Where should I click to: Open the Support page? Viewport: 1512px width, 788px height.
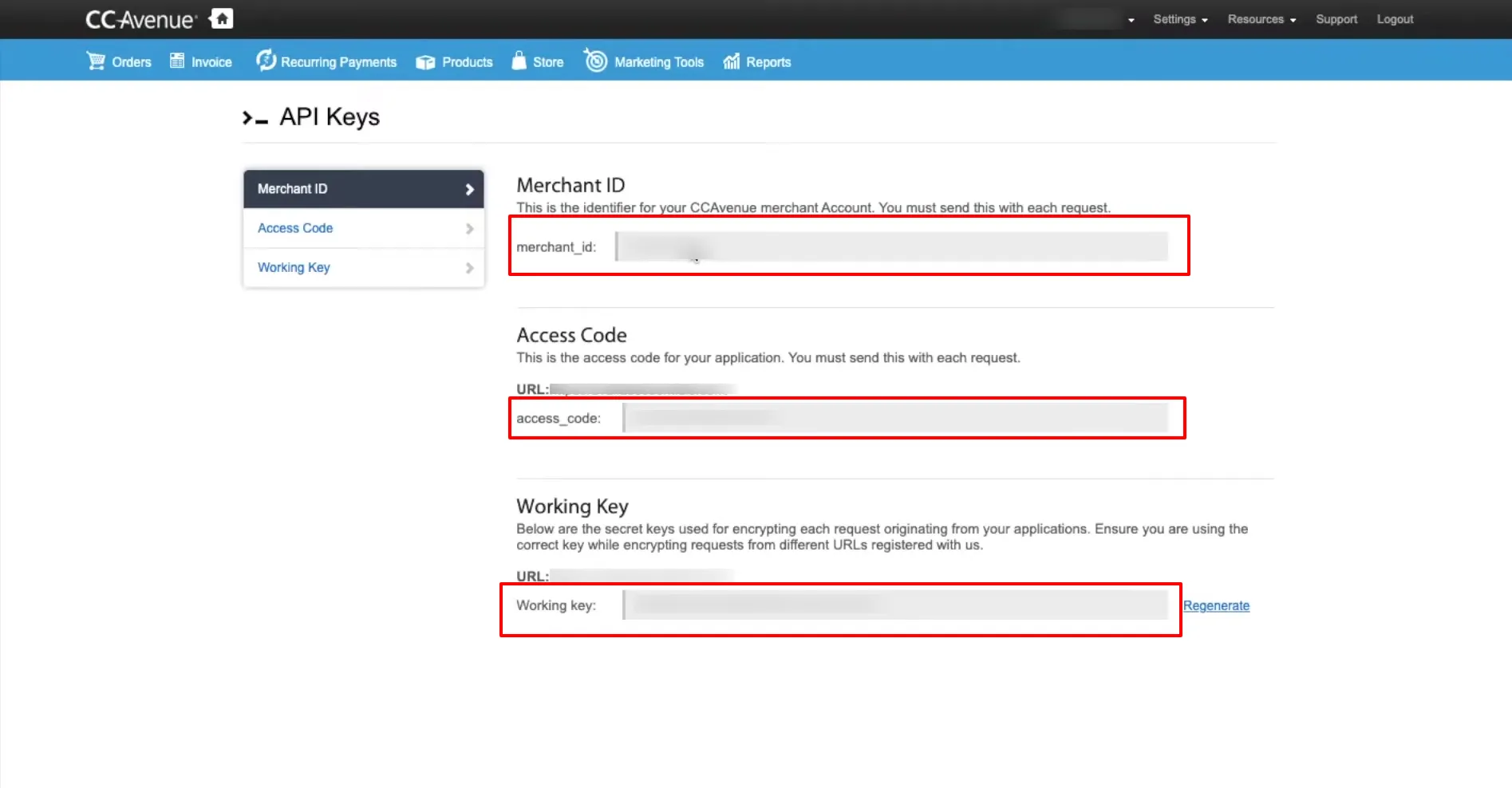click(x=1336, y=19)
